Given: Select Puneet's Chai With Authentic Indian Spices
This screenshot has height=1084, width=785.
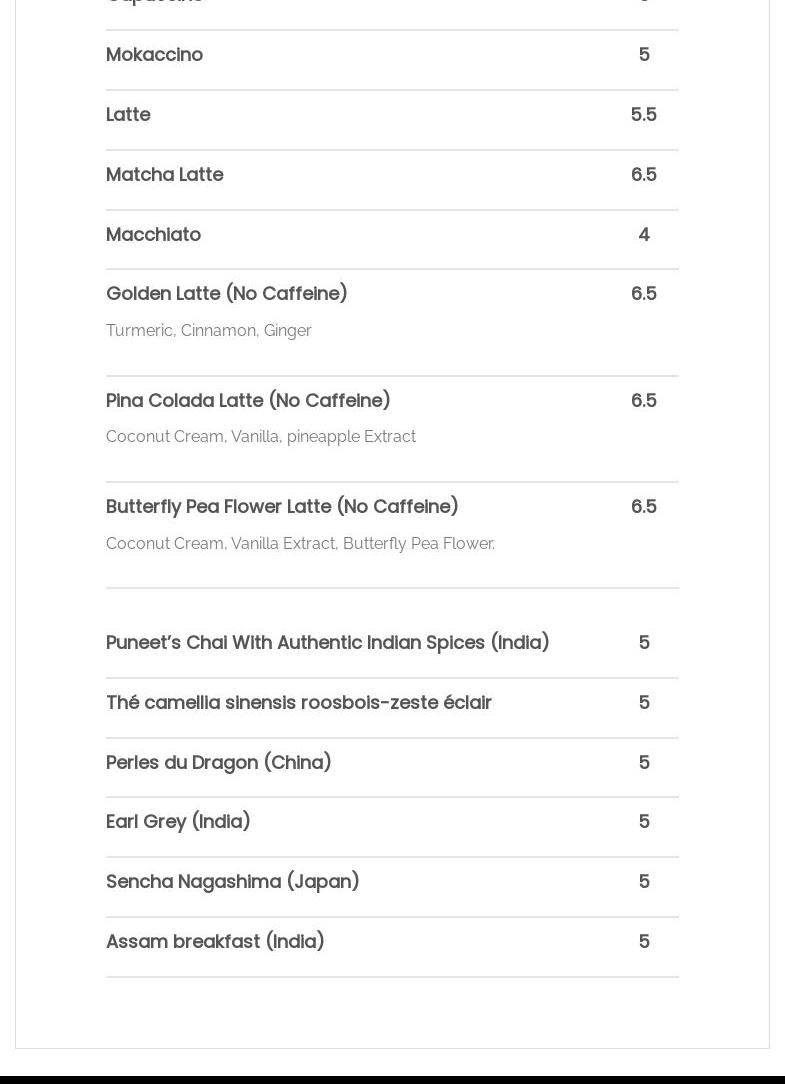Looking at the screenshot, I should (x=327, y=643).
